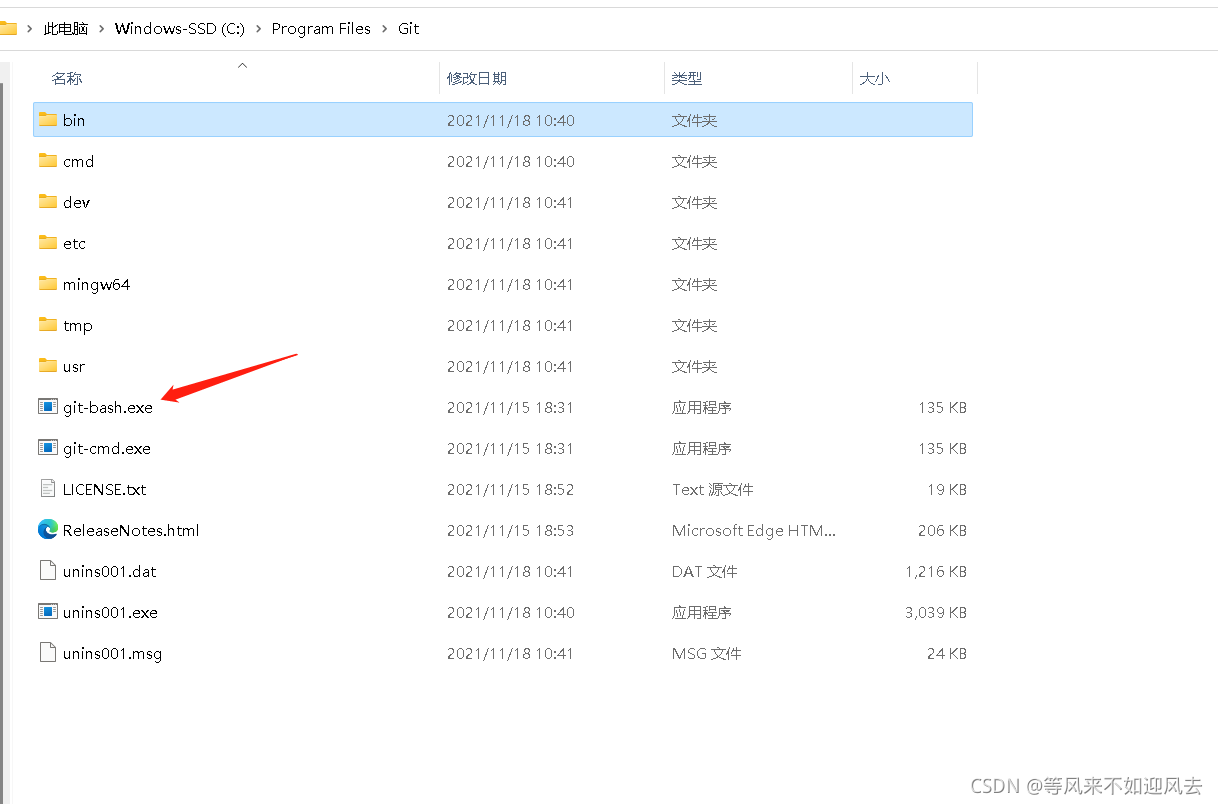Image resolution: width=1218 pixels, height=804 pixels.
Task: Sort files by the 名称 column header
Action: coord(67,78)
